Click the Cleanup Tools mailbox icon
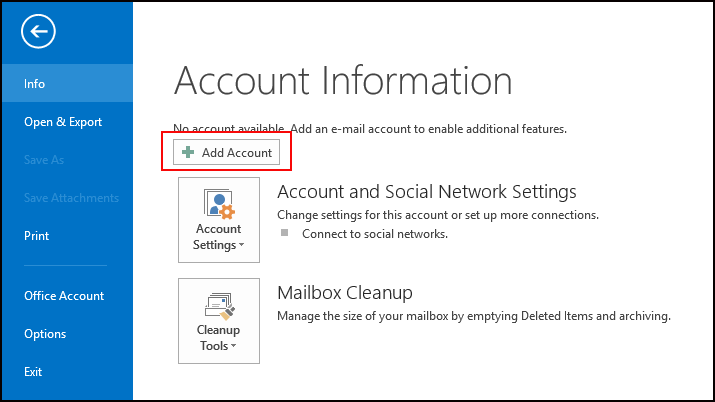715x402 pixels. [218, 303]
